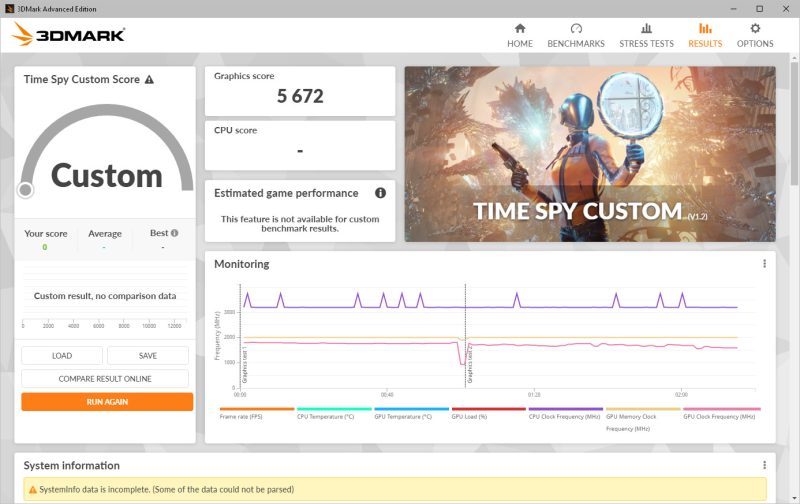Minimize the 3DMark window
Image resolution: width=800 pixels, height=504 pixels.
(733, 9)
